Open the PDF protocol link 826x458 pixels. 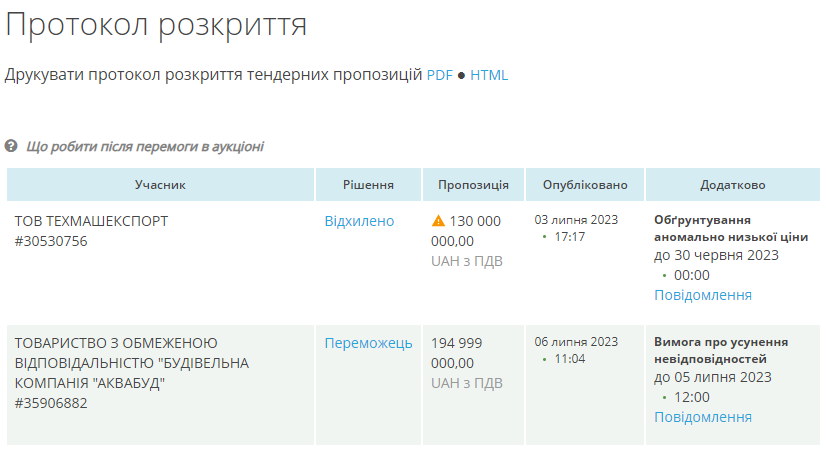point(439,75)
